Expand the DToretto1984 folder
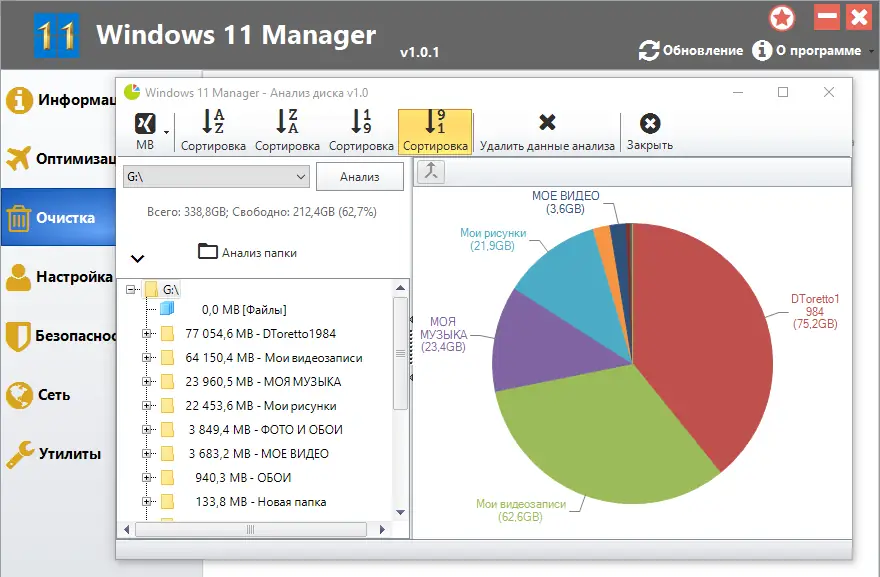The image size is (880, 577). 146,333
